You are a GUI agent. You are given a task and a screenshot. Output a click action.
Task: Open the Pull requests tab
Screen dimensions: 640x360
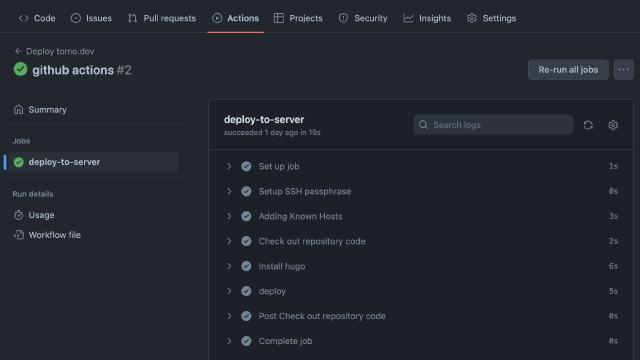[x=162, y=18]
